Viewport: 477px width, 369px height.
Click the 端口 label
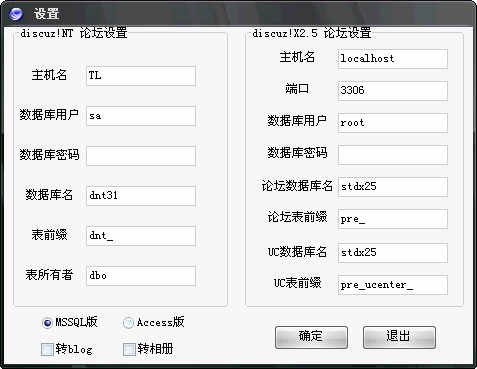(297, 89)
